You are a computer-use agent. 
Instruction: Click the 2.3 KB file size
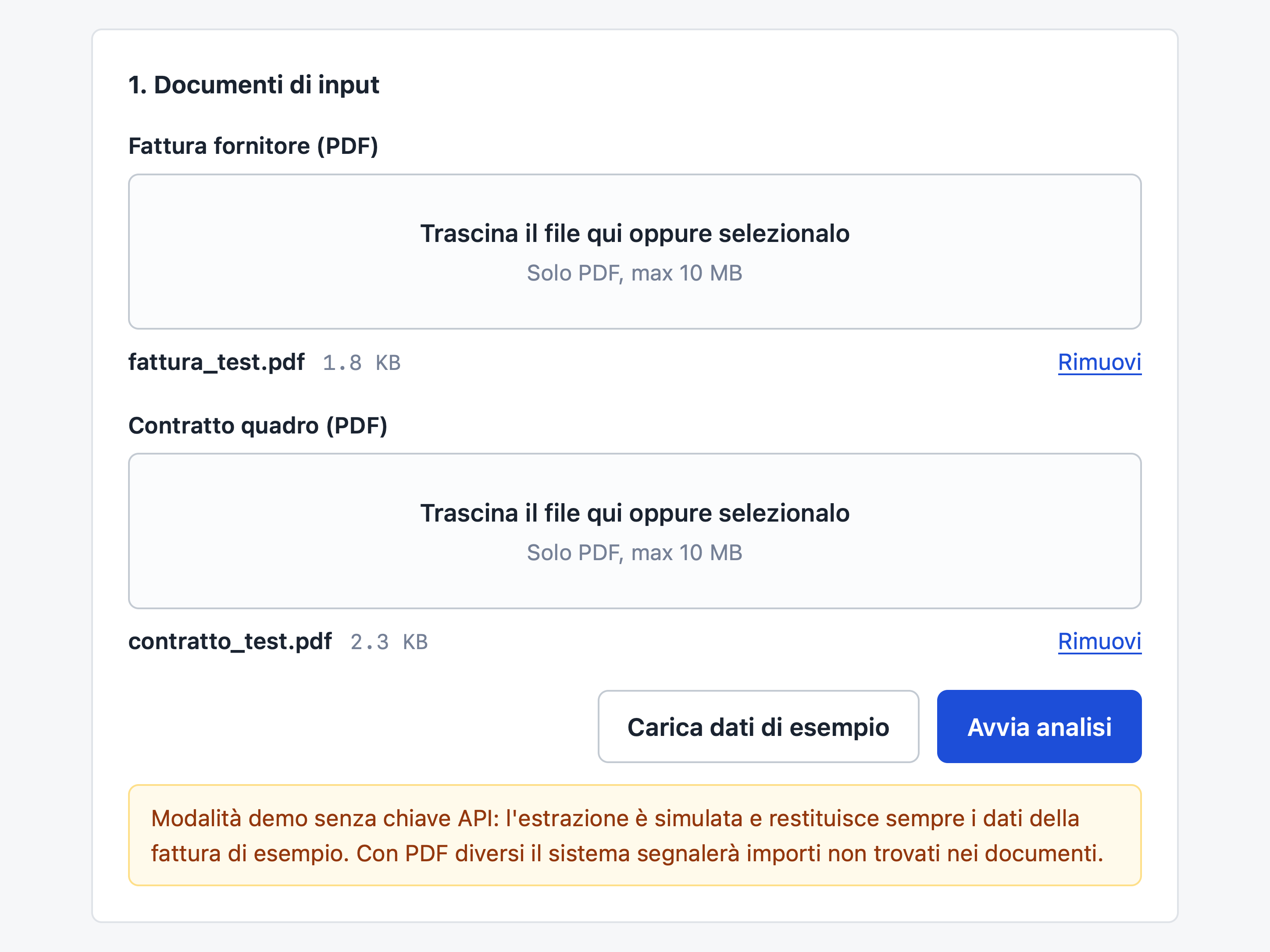(389, 642)
